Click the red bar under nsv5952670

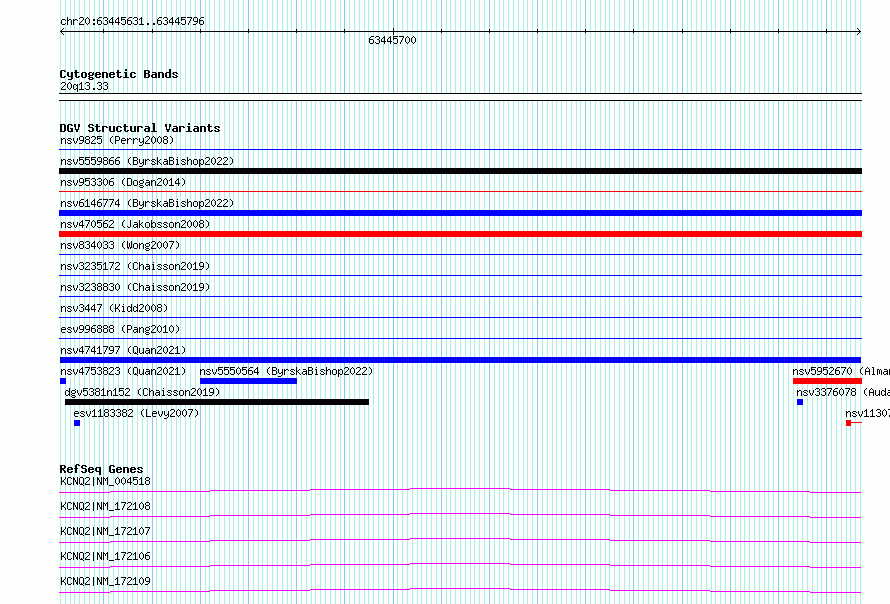[828, 381]
